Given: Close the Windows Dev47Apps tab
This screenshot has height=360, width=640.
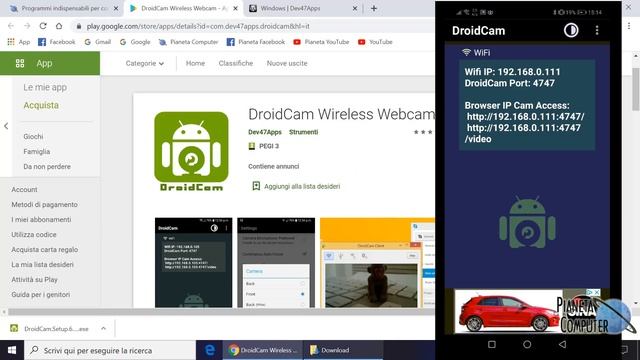Looking at the screenshot, I should (x=355, y=8).
